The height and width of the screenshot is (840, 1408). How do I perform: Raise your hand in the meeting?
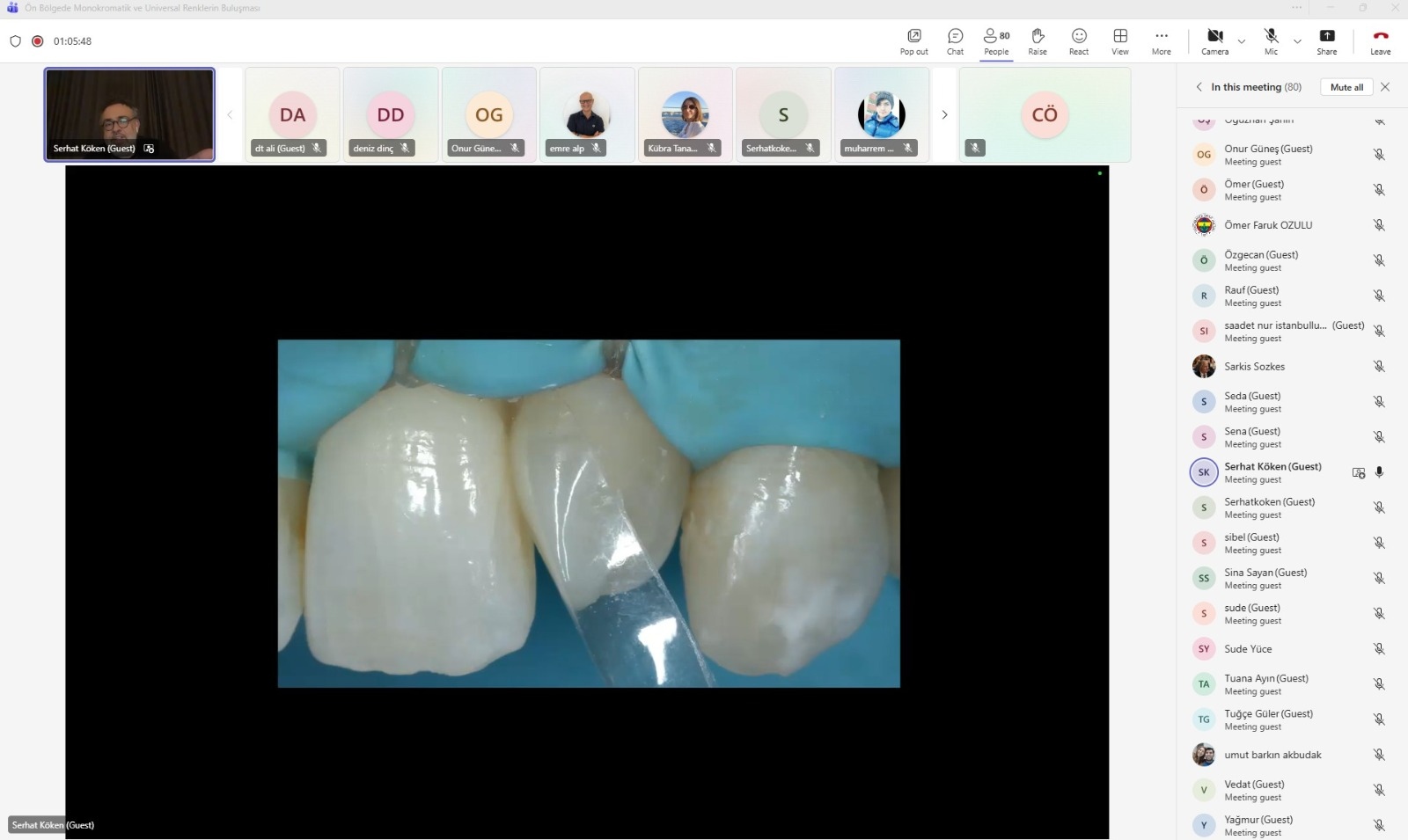(x=1038, y=40)
